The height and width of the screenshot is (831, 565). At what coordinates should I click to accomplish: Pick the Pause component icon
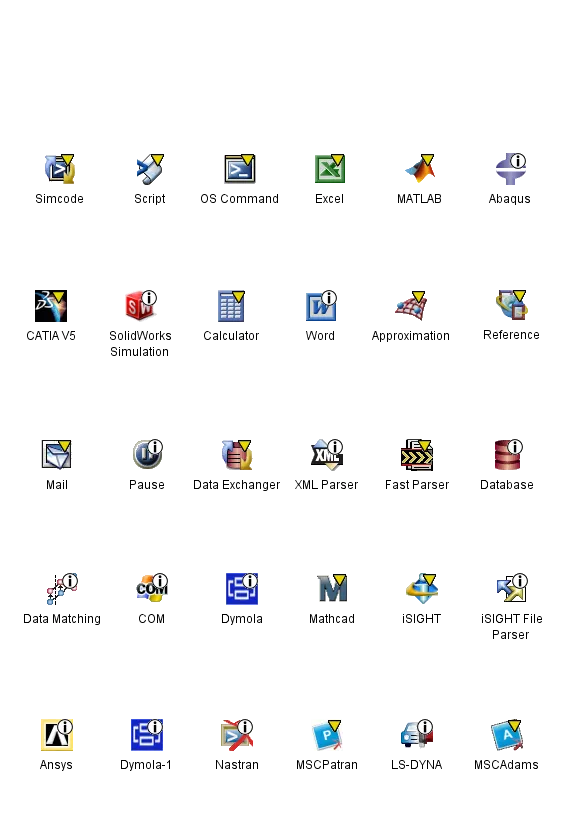coord(147,455)
